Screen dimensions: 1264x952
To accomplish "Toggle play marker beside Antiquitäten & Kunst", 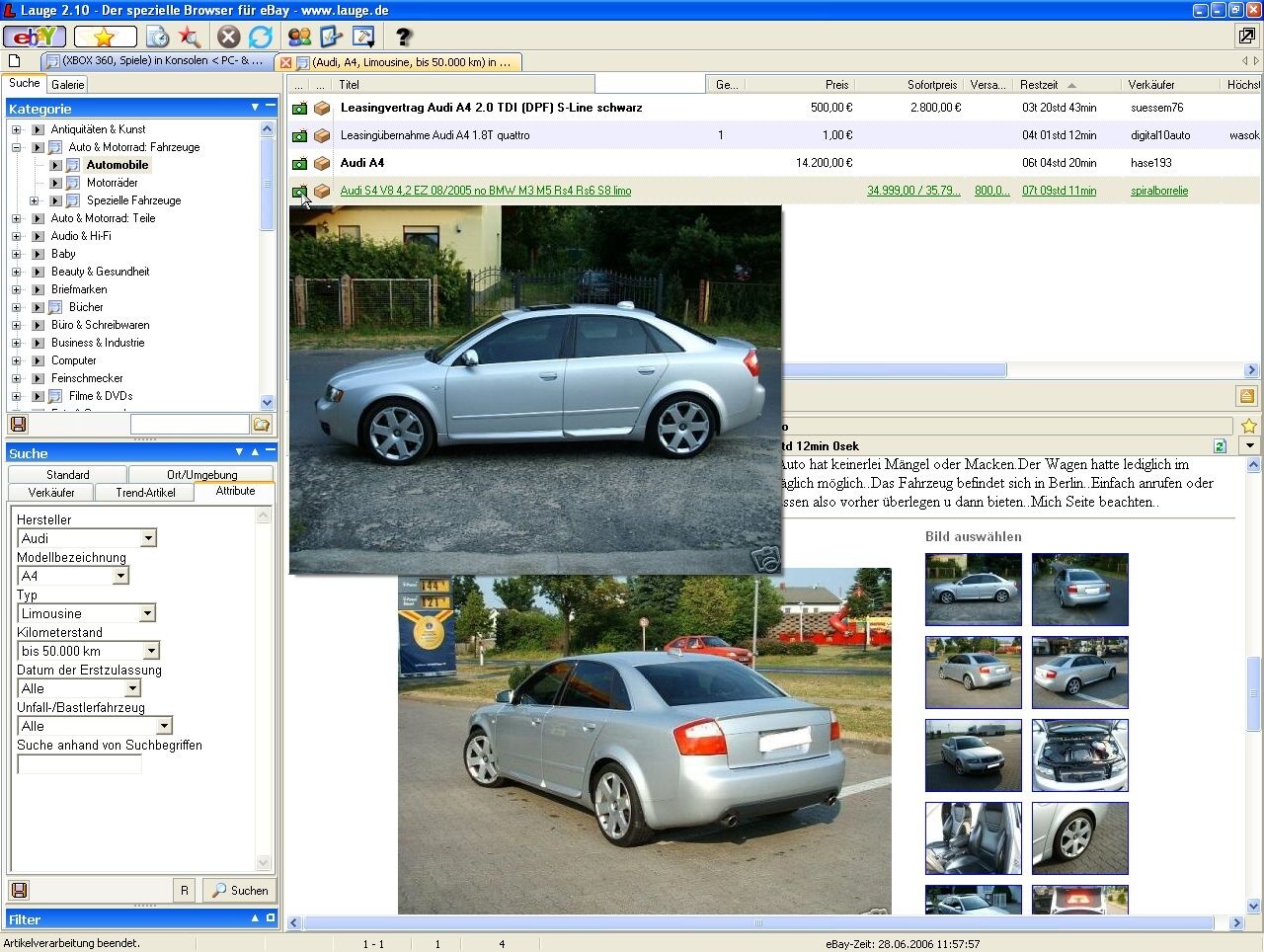I will coord(38,129).
